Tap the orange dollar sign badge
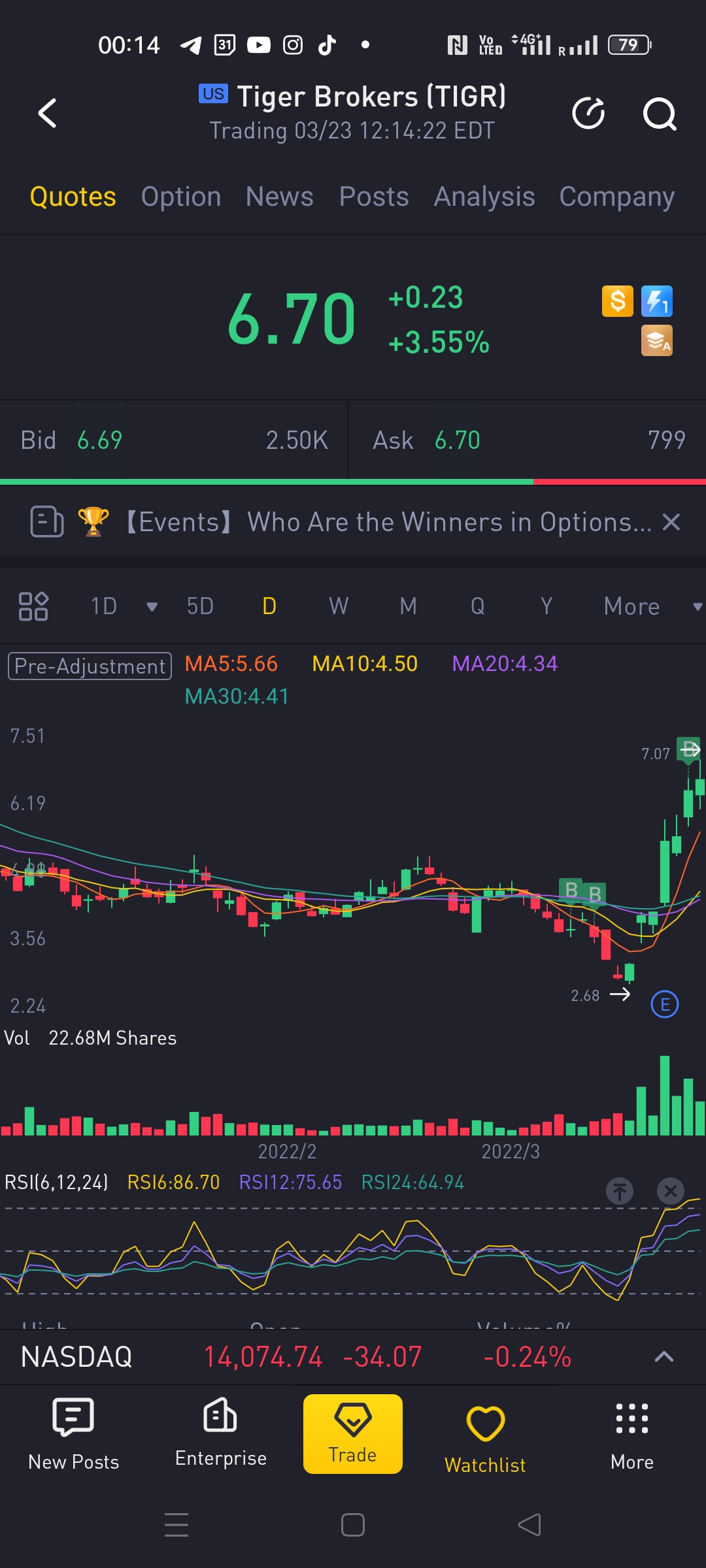Image resolution: width=706 pixels, height=1568 pixels. point(618,301)
